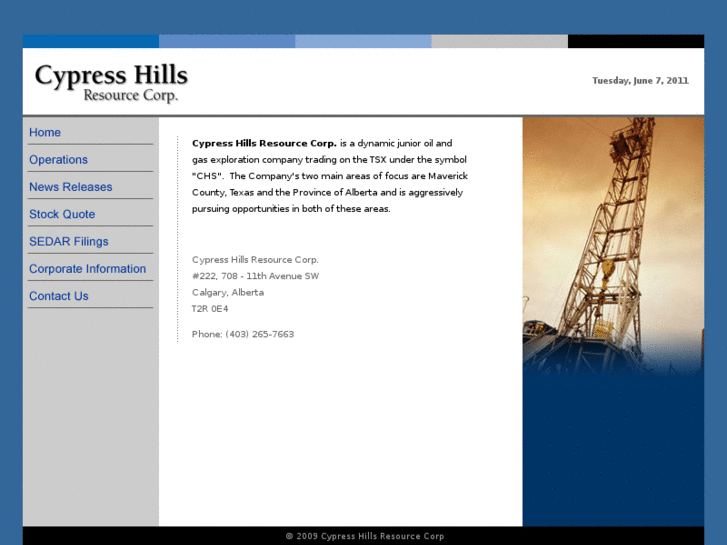This screenshot has height=545, width=727.
Task: Go to the Operations page
Action: click(x=58, y=160)
